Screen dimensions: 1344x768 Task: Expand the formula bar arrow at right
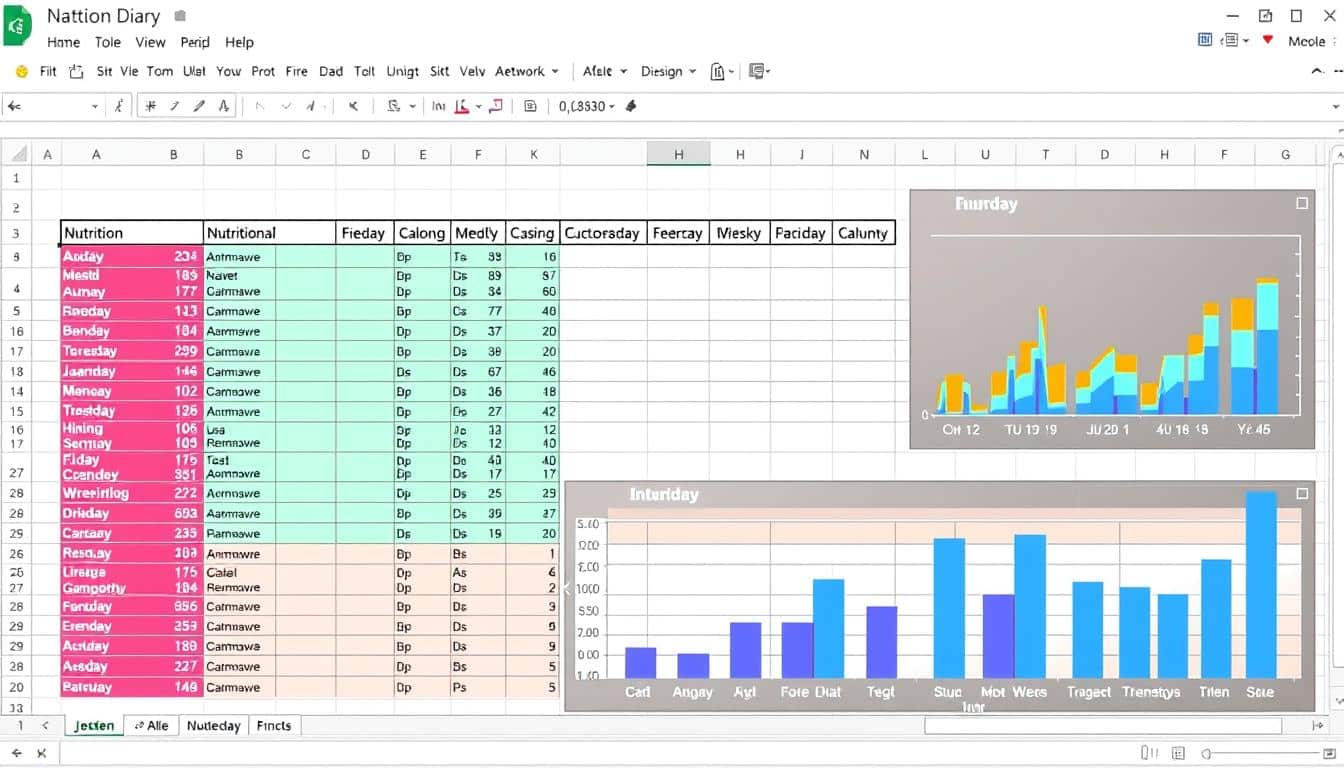pos(1336,106)
